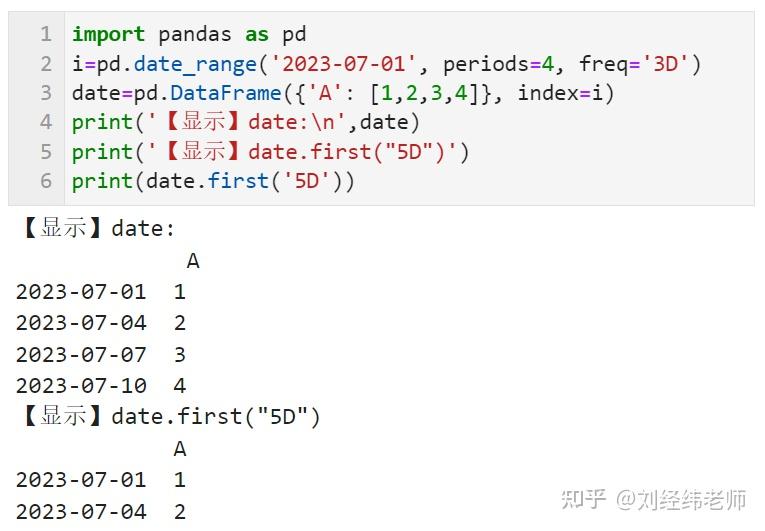The image size is (765, 531).
Task: Click line number 6 in gutter
Action: click(x=46, y=181)
